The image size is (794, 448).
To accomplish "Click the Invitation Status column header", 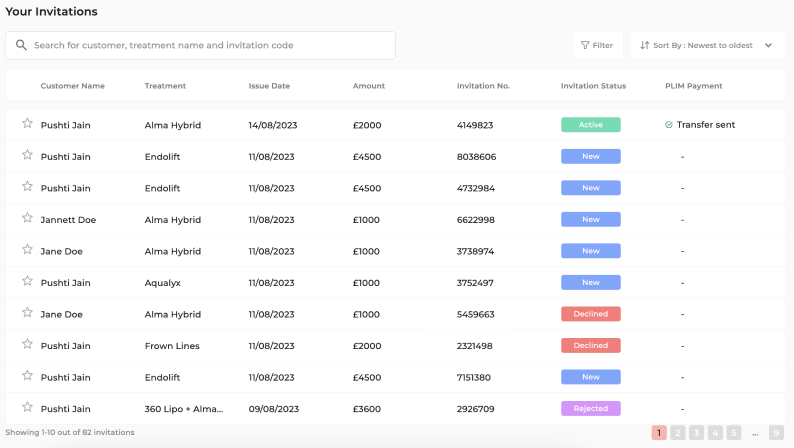I will coord(593,86).
